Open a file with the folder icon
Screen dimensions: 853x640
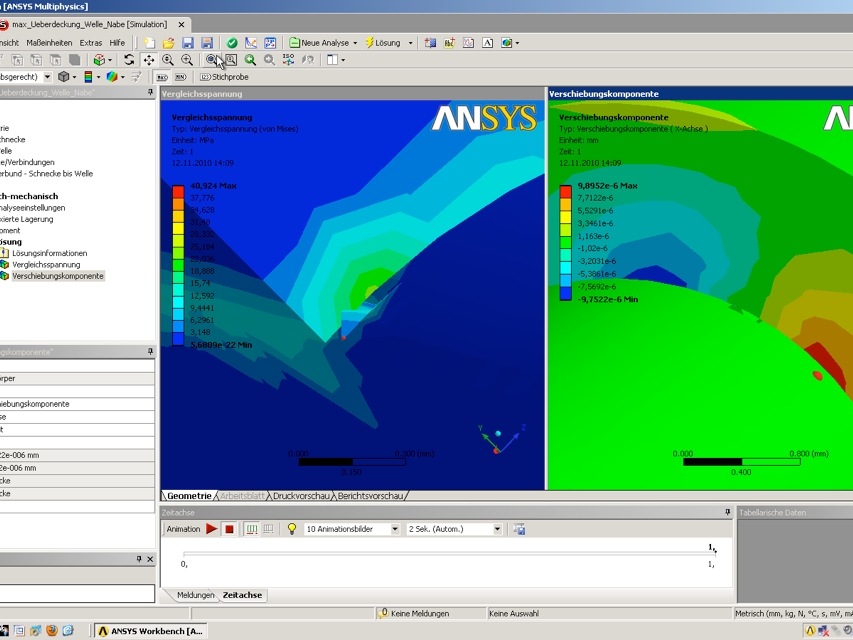coord(169,43)
